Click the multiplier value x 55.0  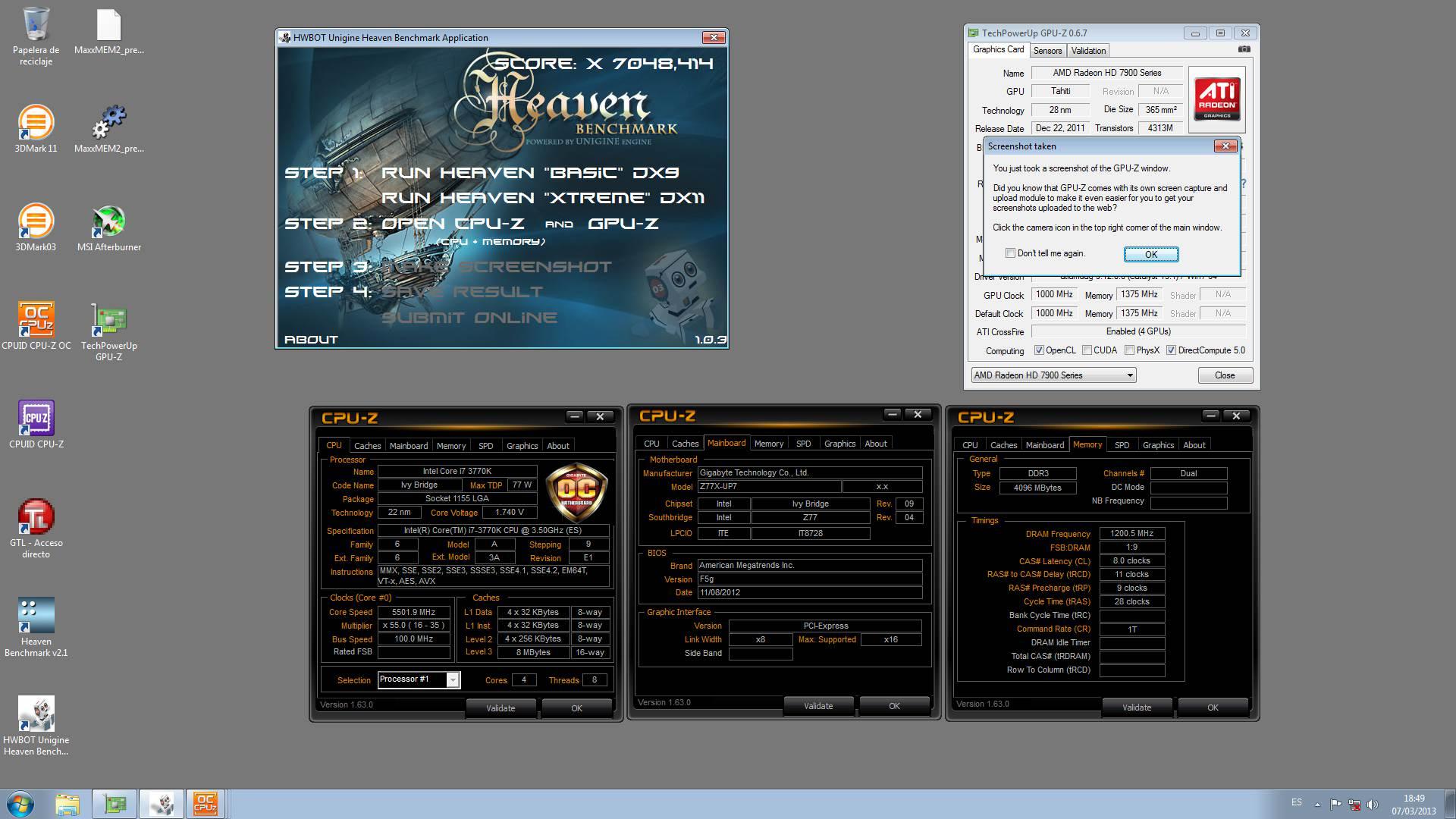[x=414, y=626]
